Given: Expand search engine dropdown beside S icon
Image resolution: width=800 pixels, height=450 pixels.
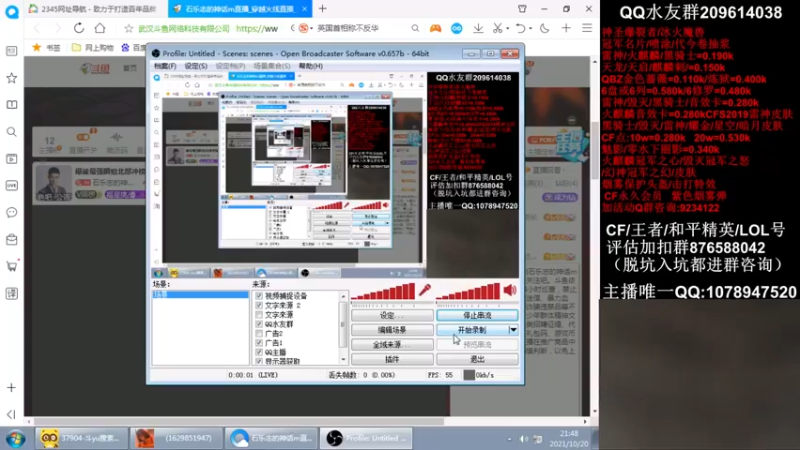Looking at the screenshot, I should click(311, 29).
